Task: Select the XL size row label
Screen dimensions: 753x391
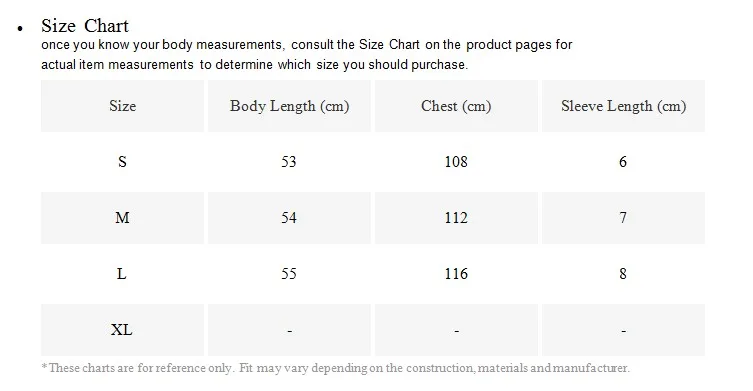Action: click(121, 330)
